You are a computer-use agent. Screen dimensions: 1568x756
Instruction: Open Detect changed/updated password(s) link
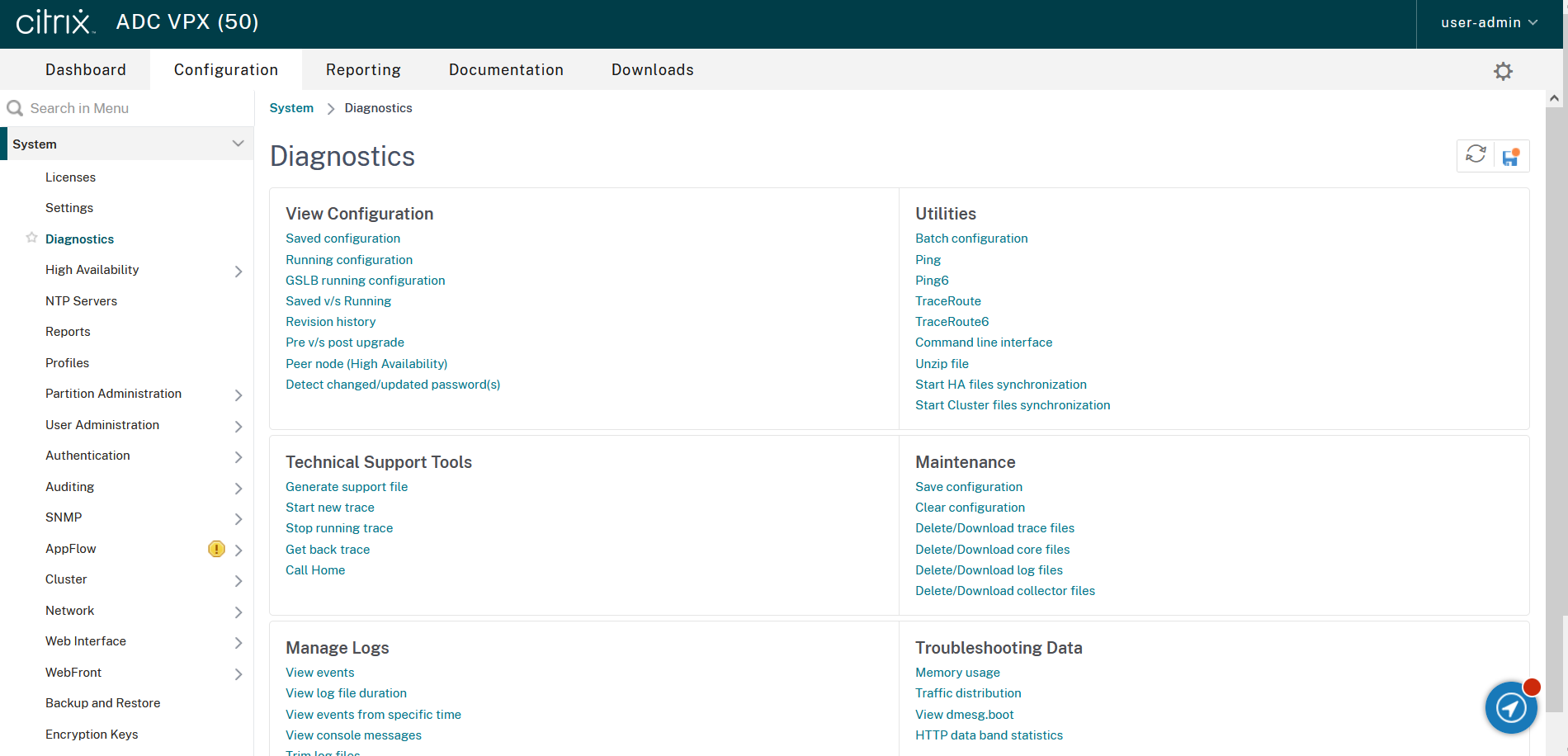coord(393,385)
